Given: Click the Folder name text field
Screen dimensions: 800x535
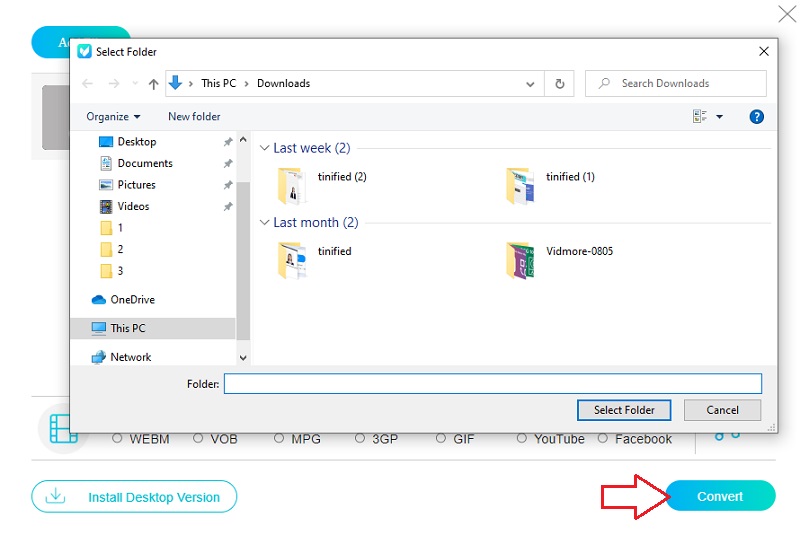Looking at the screenshot, I should click(x=492, y=384).
